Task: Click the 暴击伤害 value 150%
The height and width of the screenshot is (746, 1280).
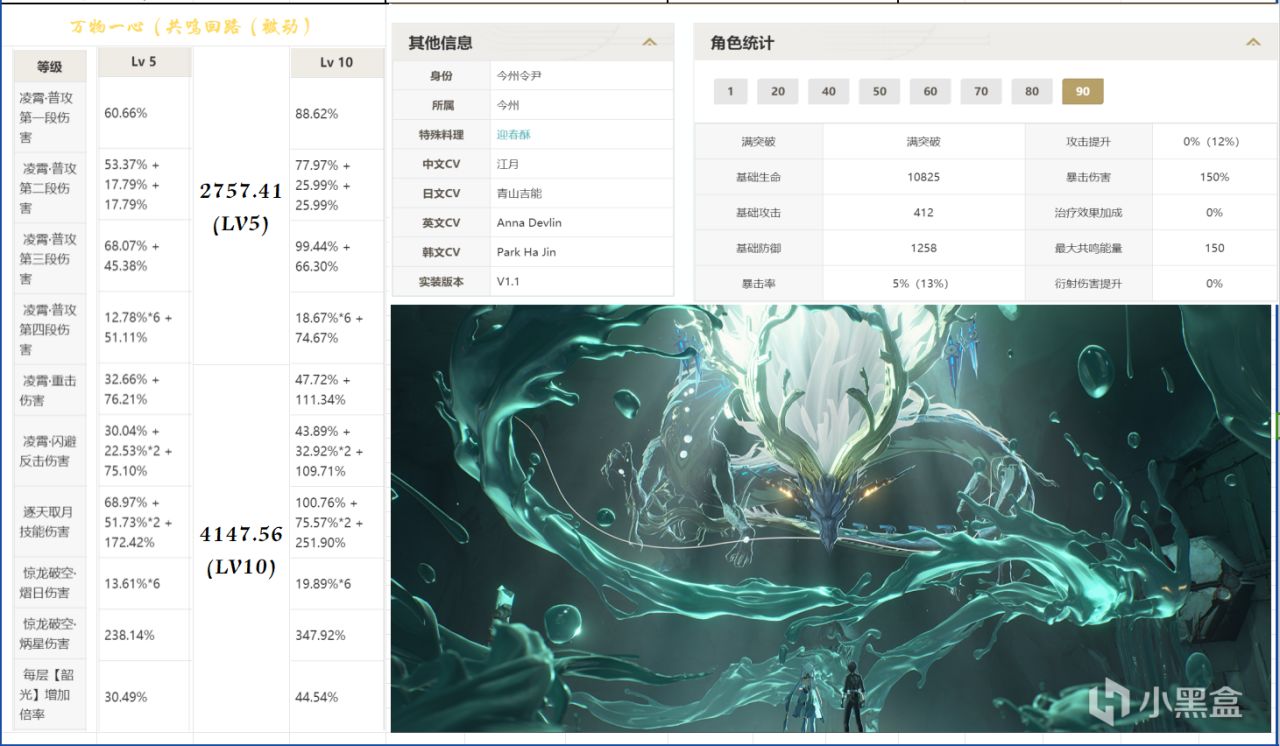Action: tap(1214, 177)
